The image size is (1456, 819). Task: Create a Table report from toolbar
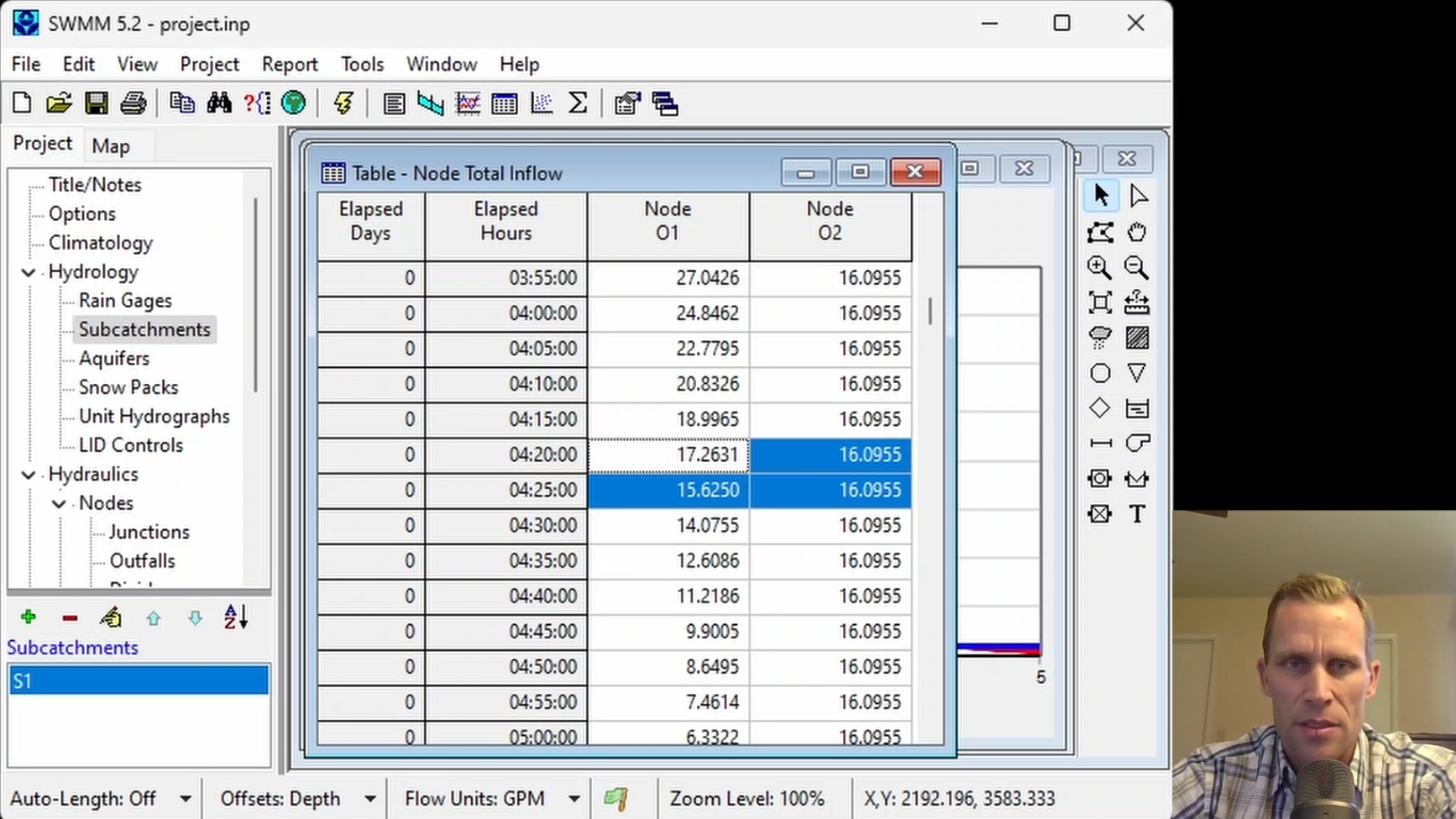505,103
